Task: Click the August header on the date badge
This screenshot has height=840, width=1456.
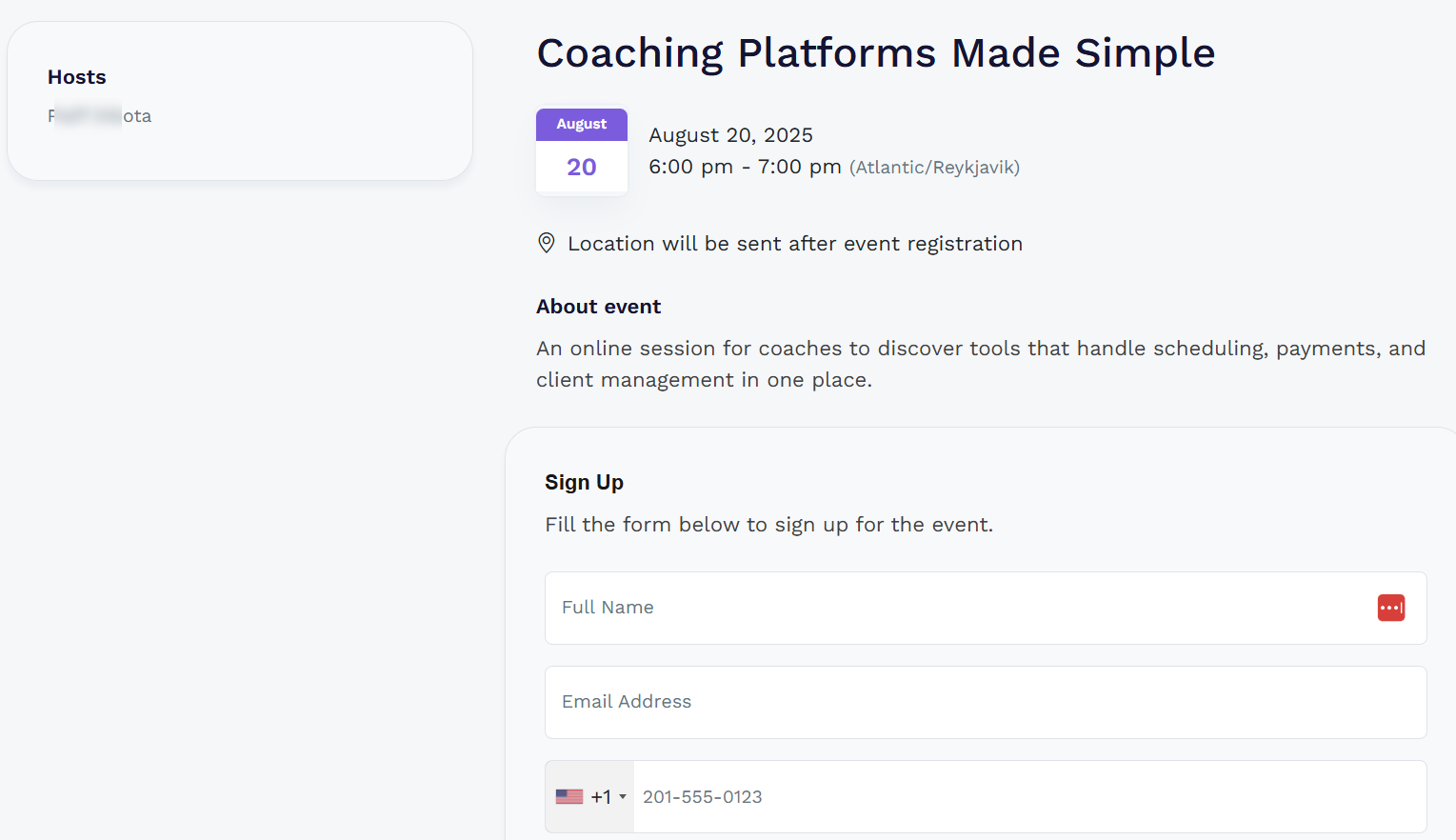Action: pos(581,124)
